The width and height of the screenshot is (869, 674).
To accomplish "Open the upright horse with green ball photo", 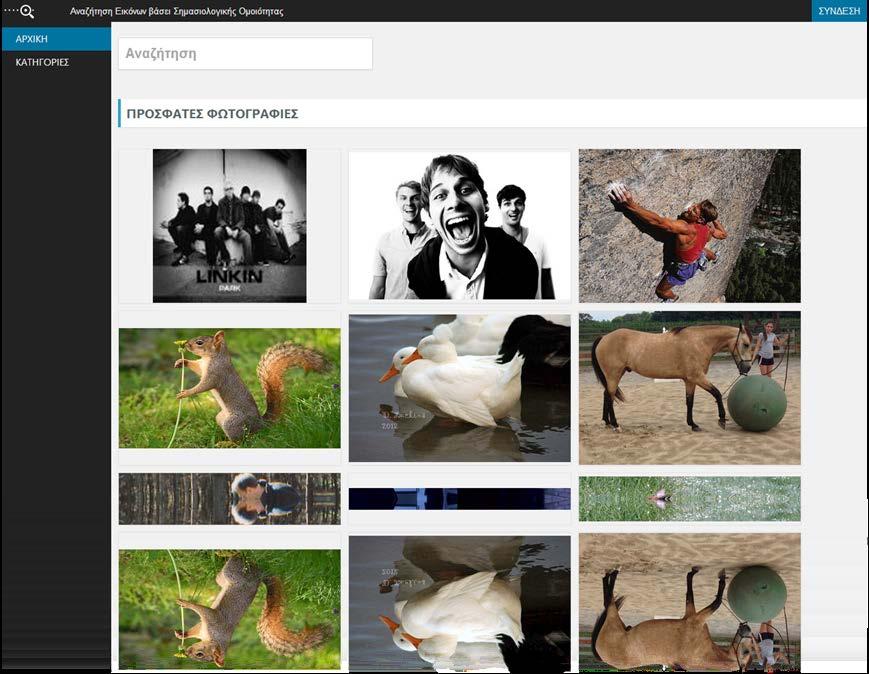I will (689, 388).
